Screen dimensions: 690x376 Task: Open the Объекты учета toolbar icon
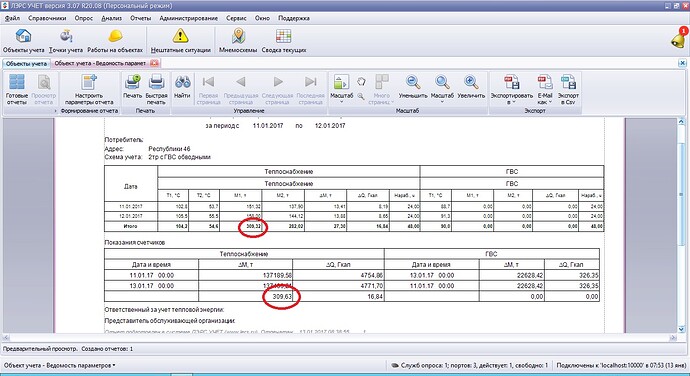pos(23,36)
